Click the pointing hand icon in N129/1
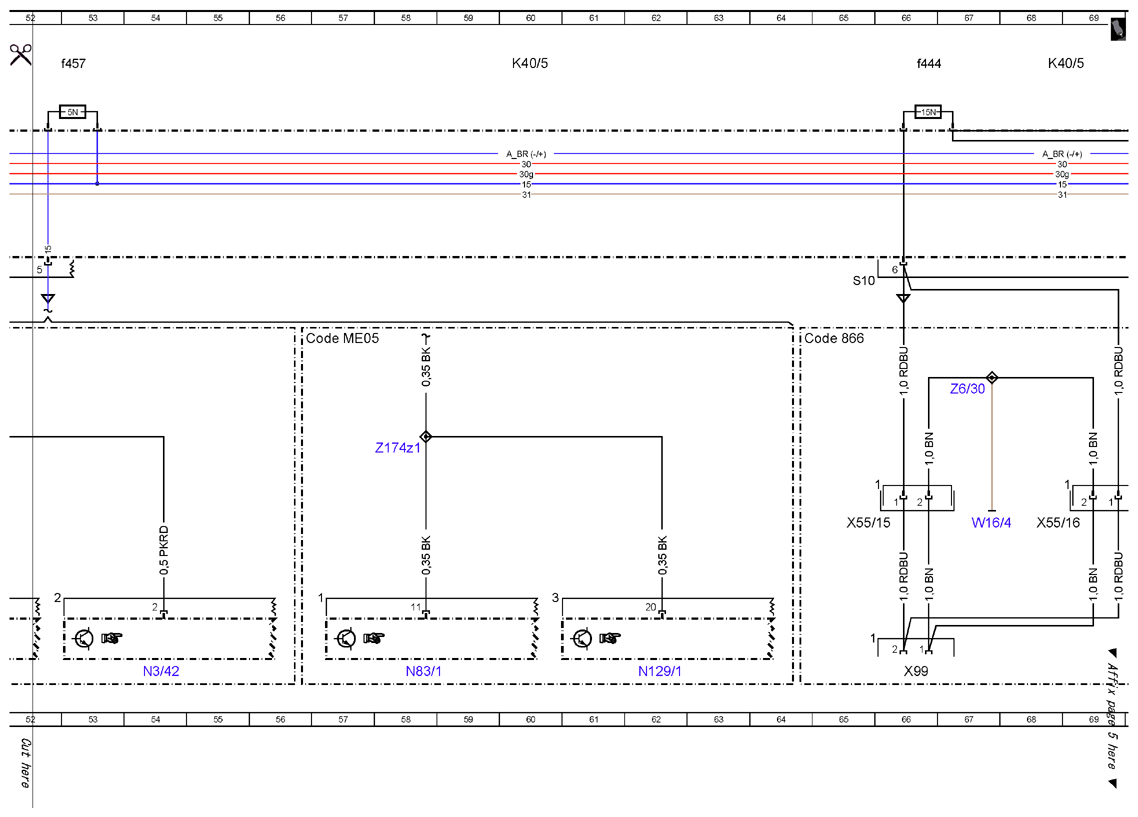The width and height of the screenshot is (1138, 817). coord(610,639)
